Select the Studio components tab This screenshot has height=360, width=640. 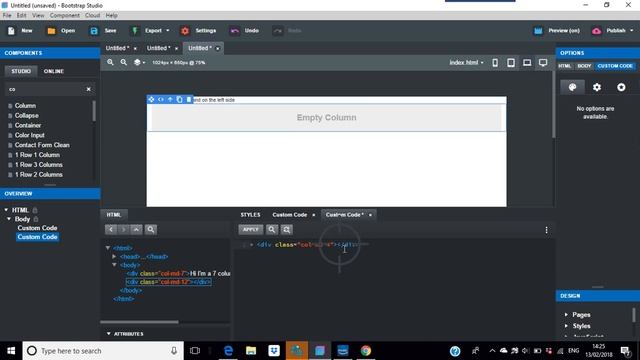pyautogui.click(x=21, y=71)
